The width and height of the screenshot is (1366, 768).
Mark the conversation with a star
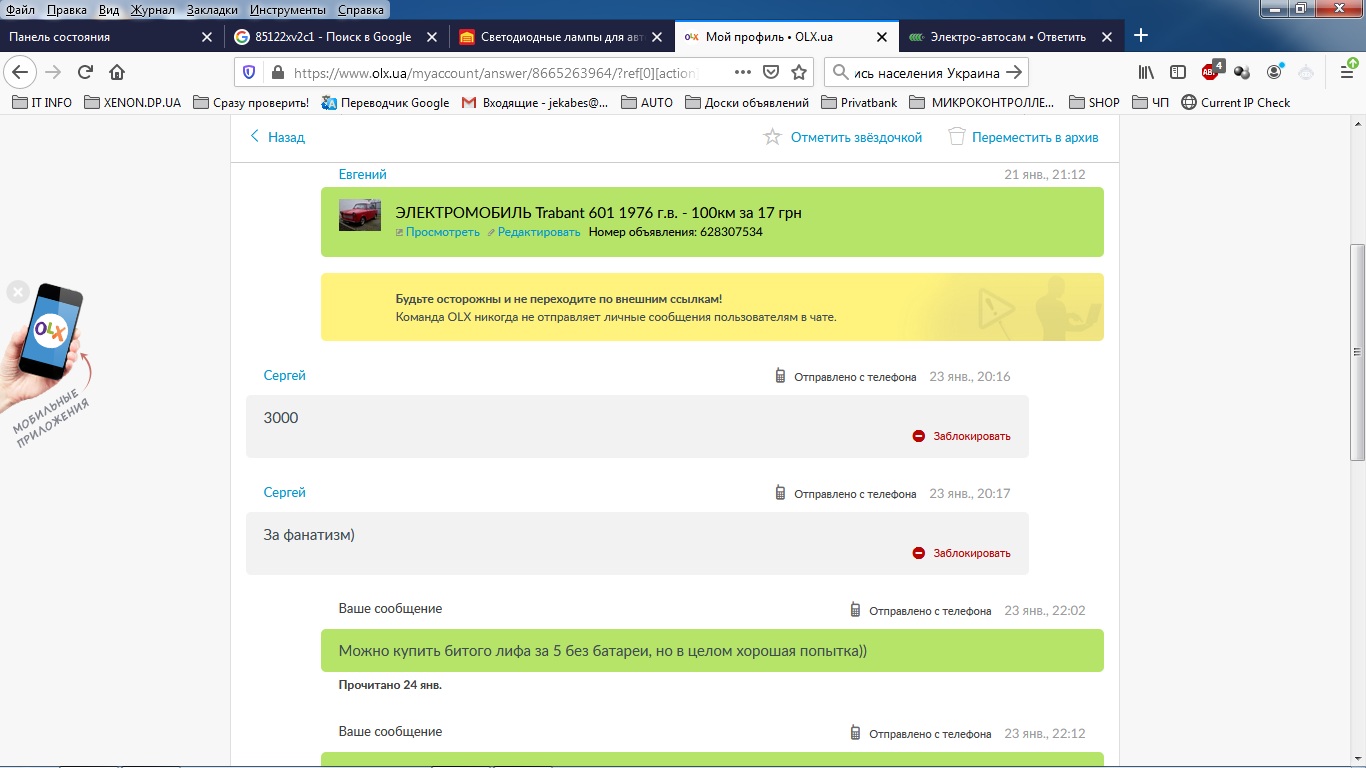(x=842, y=137)
